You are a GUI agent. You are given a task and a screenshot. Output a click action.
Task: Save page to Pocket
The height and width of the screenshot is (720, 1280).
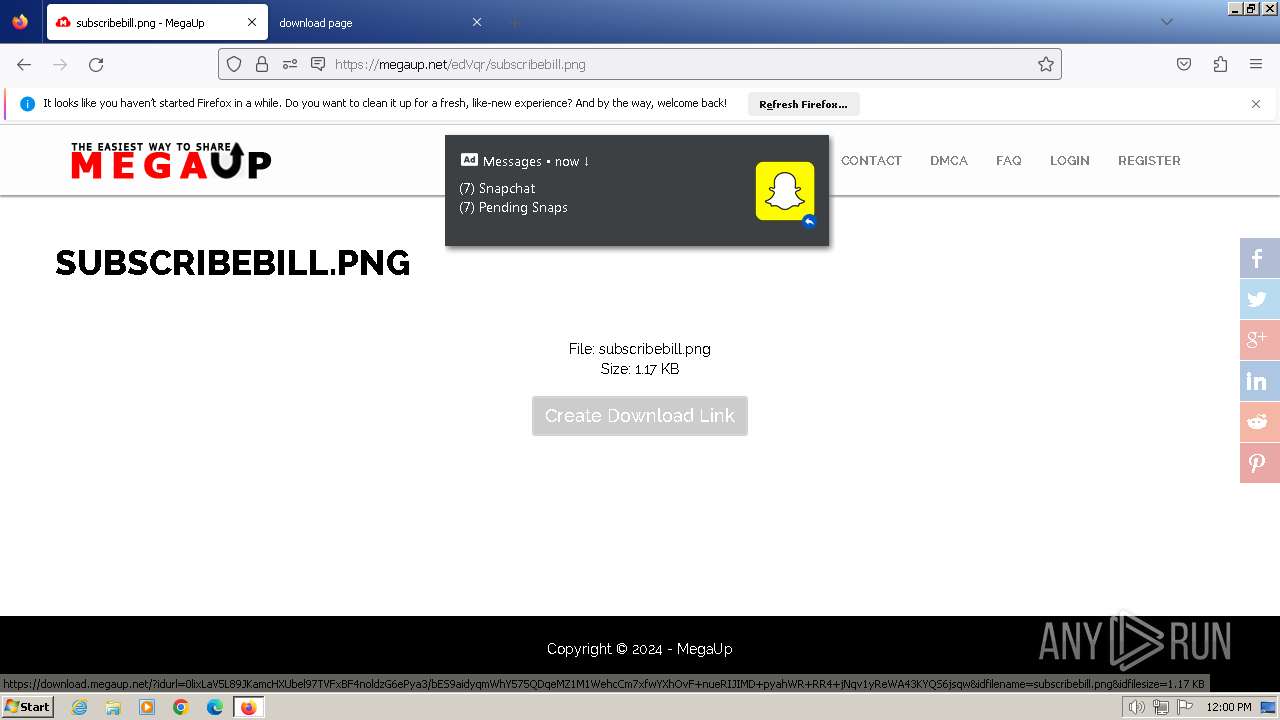pyautogui.click(x=1184, y=64)
